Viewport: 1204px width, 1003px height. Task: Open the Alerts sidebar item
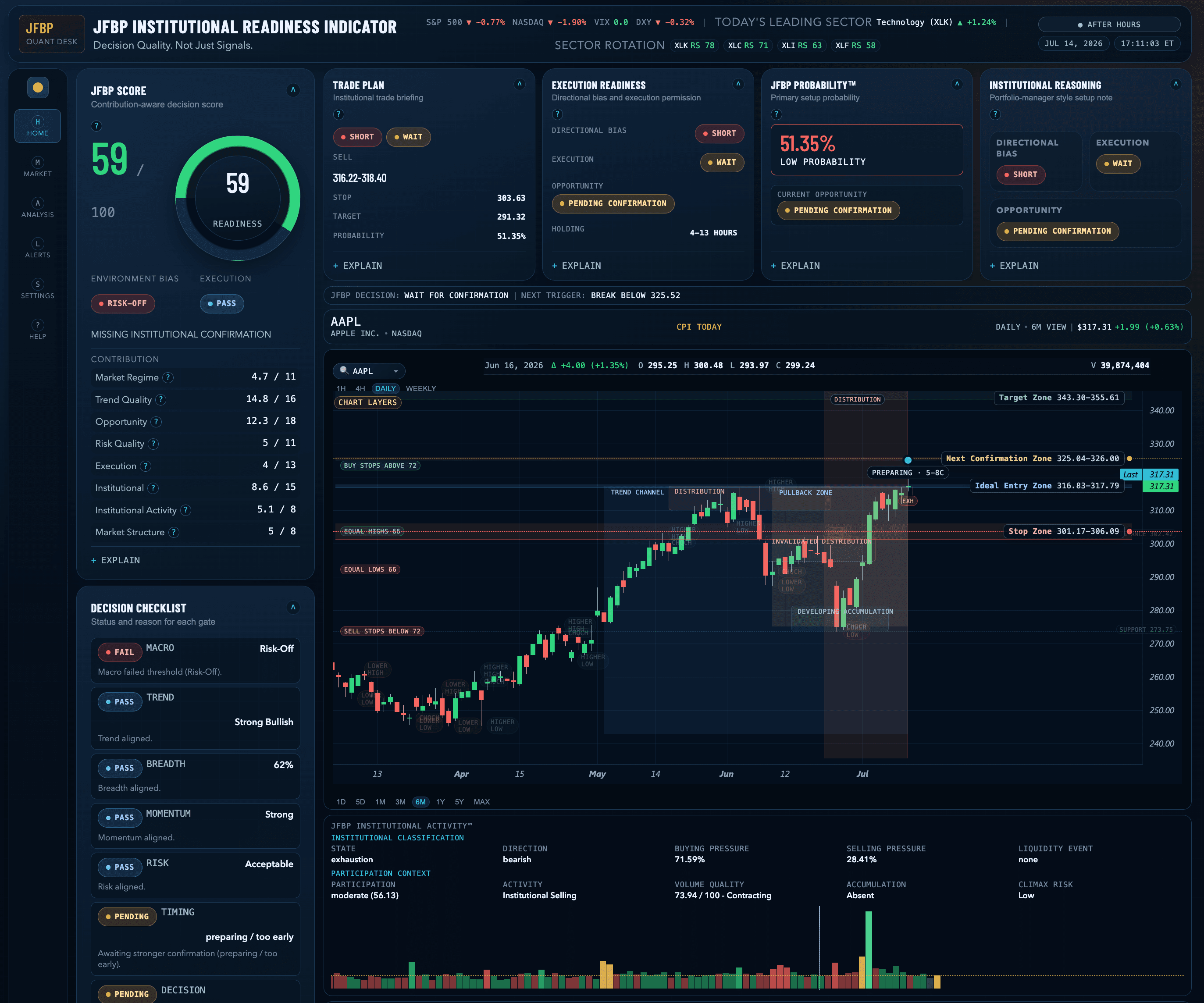(x=37, y=248)
